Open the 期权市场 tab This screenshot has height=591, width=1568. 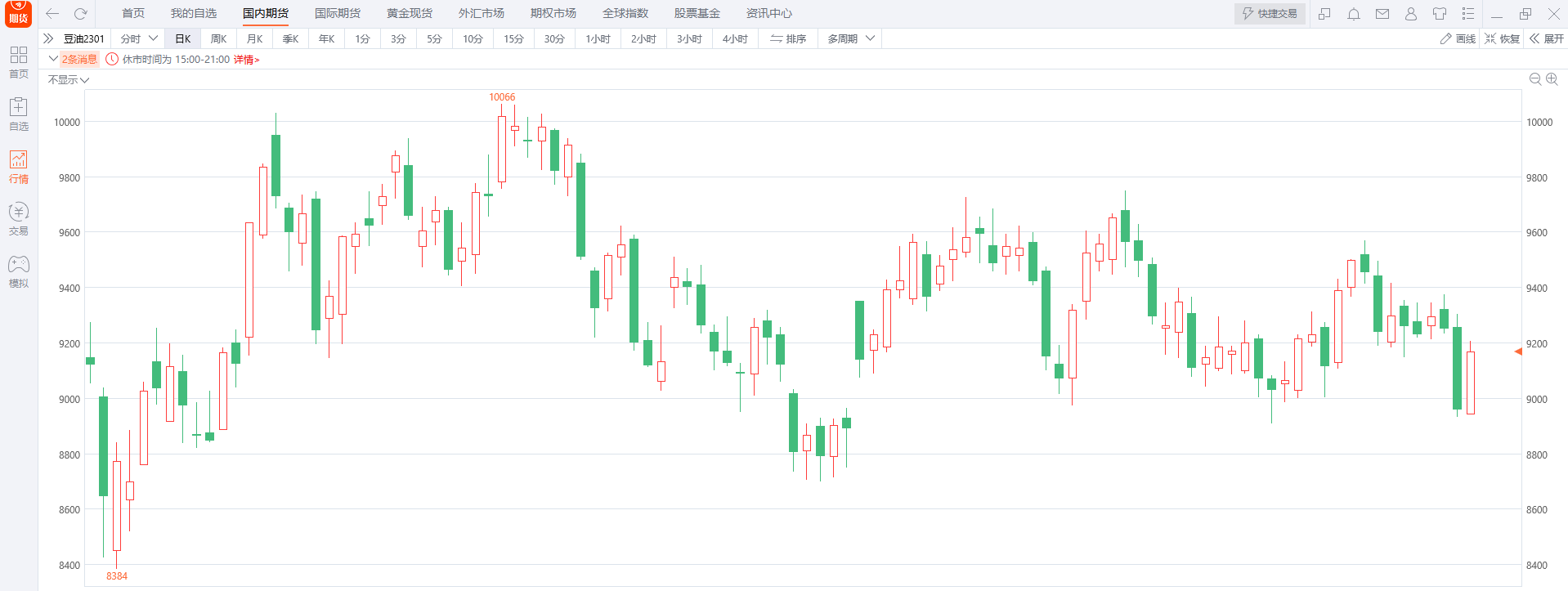(553, 13)
